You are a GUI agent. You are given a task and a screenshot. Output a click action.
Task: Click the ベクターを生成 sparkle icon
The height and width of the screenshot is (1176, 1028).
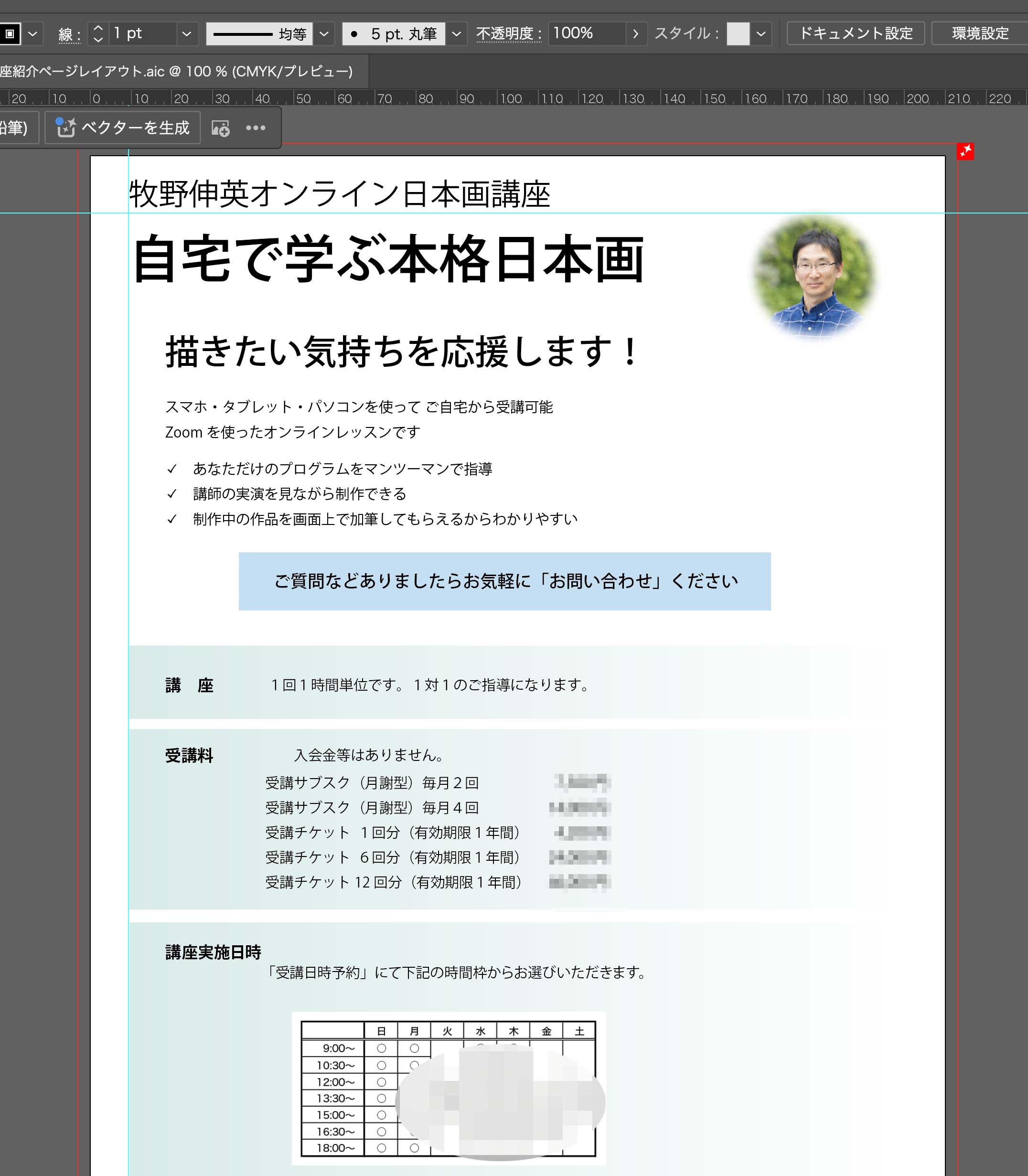(66, 128)
